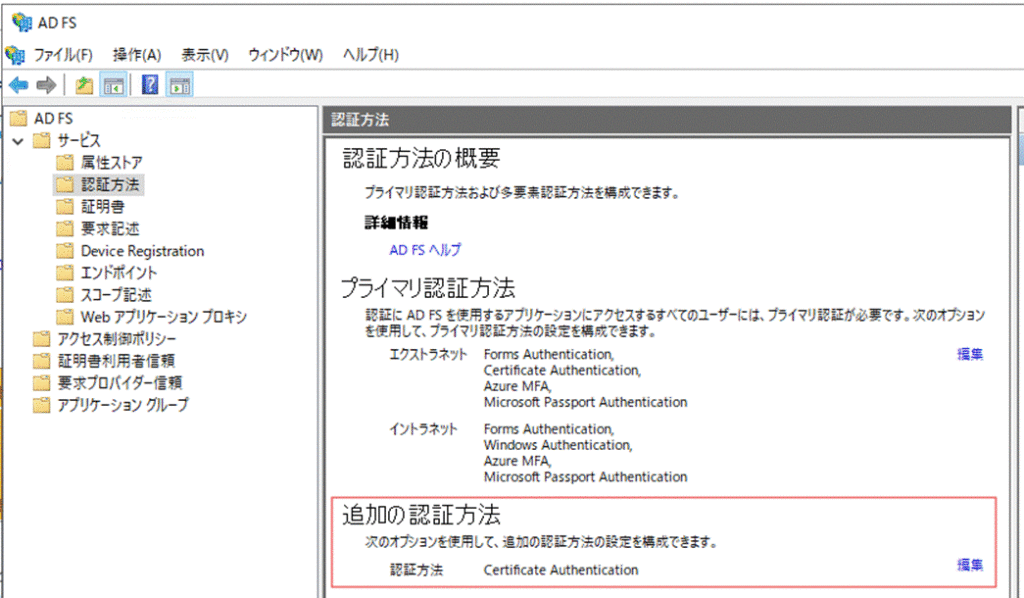The image size is (1024, 598).
Task: Toggle the Show/Hide Console Tree icon
Action: click(114, 85)
